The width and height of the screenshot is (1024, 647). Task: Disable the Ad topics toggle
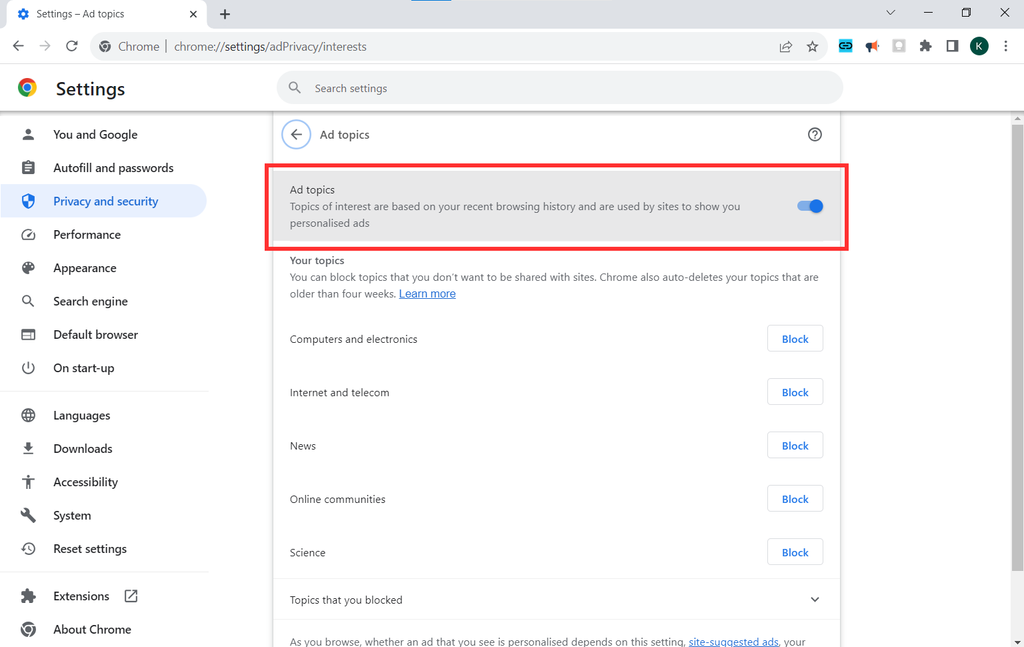tap(809, 206)
